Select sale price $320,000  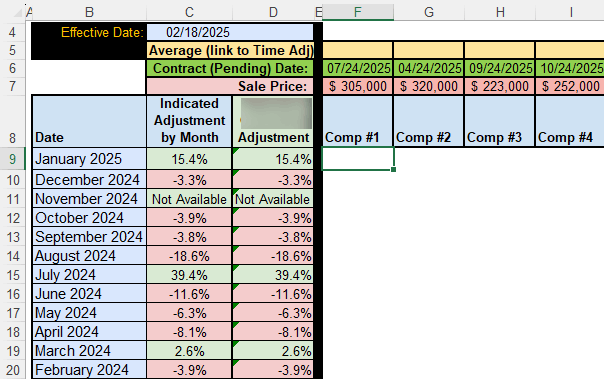[429, 86]
